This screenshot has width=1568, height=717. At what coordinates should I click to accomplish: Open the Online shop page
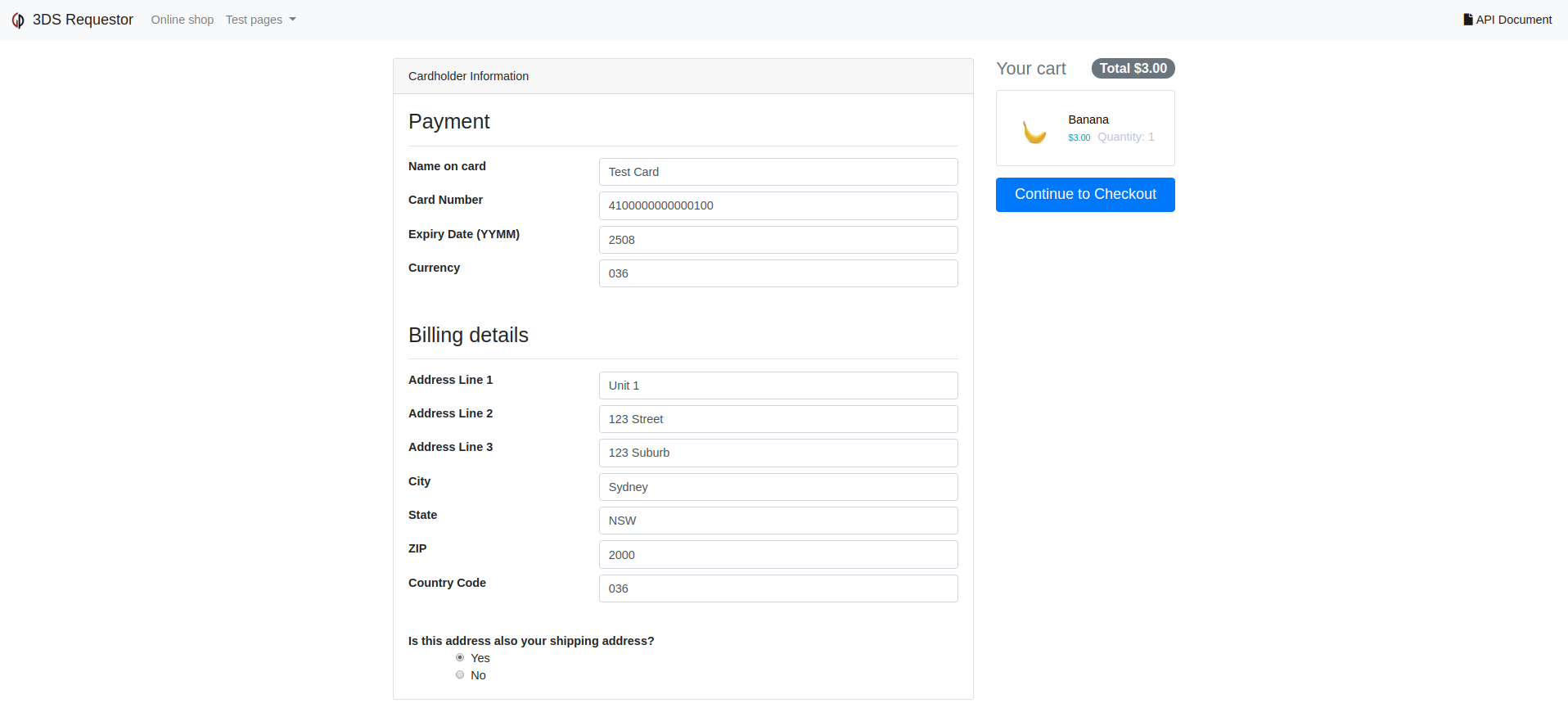click(x=182, y=20)
